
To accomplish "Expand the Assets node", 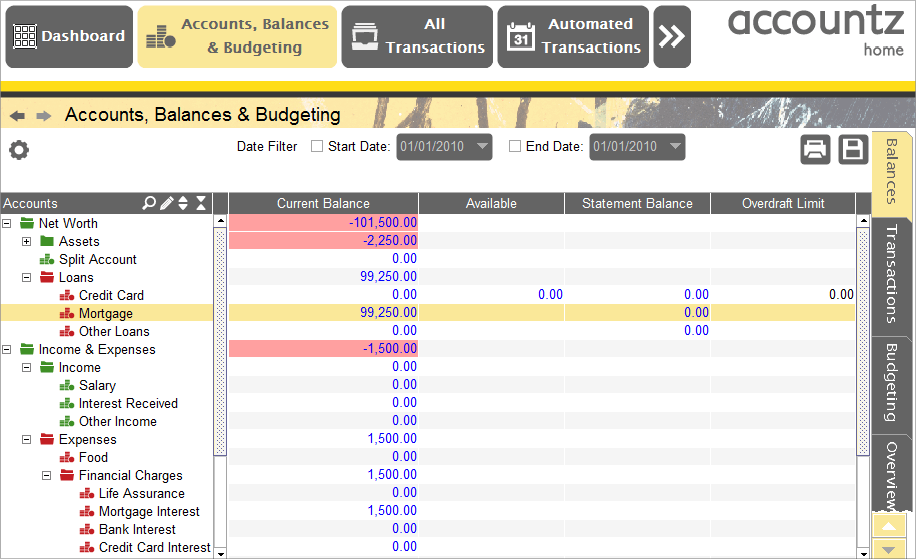I will pyautogui.click(x=26, y=241).
